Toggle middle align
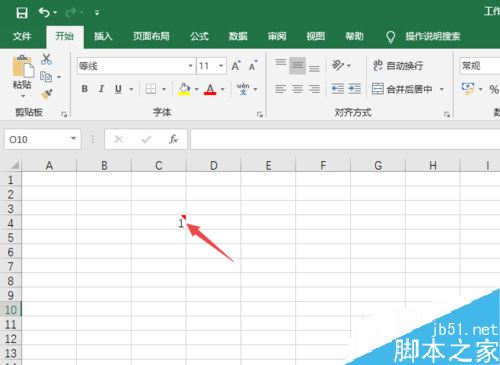Screen dimensions: 500x365 297,66
